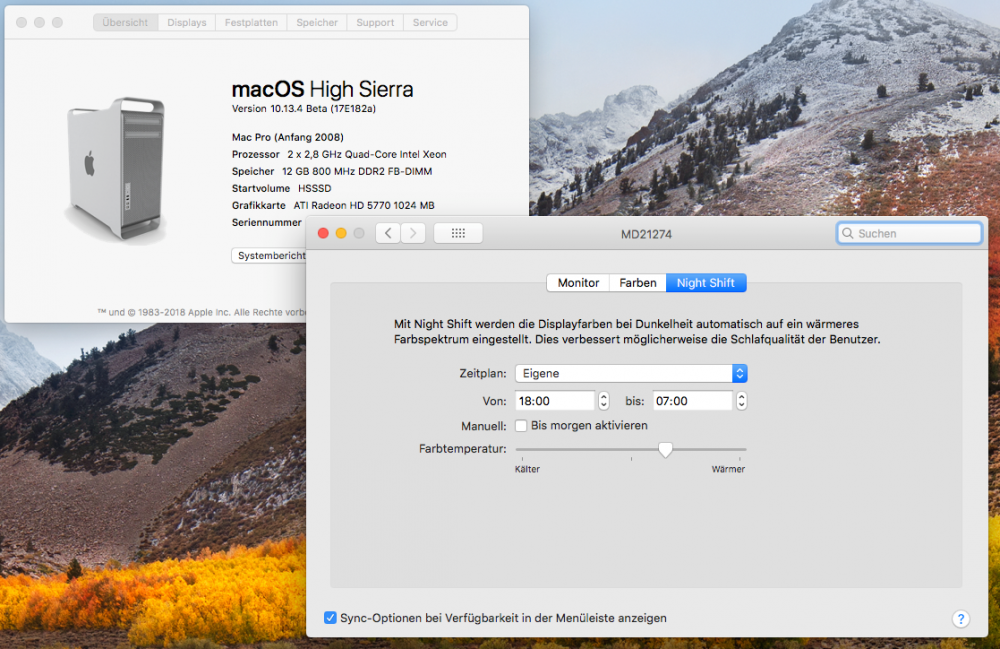Click the Von time field 18:00

[555, 401]
